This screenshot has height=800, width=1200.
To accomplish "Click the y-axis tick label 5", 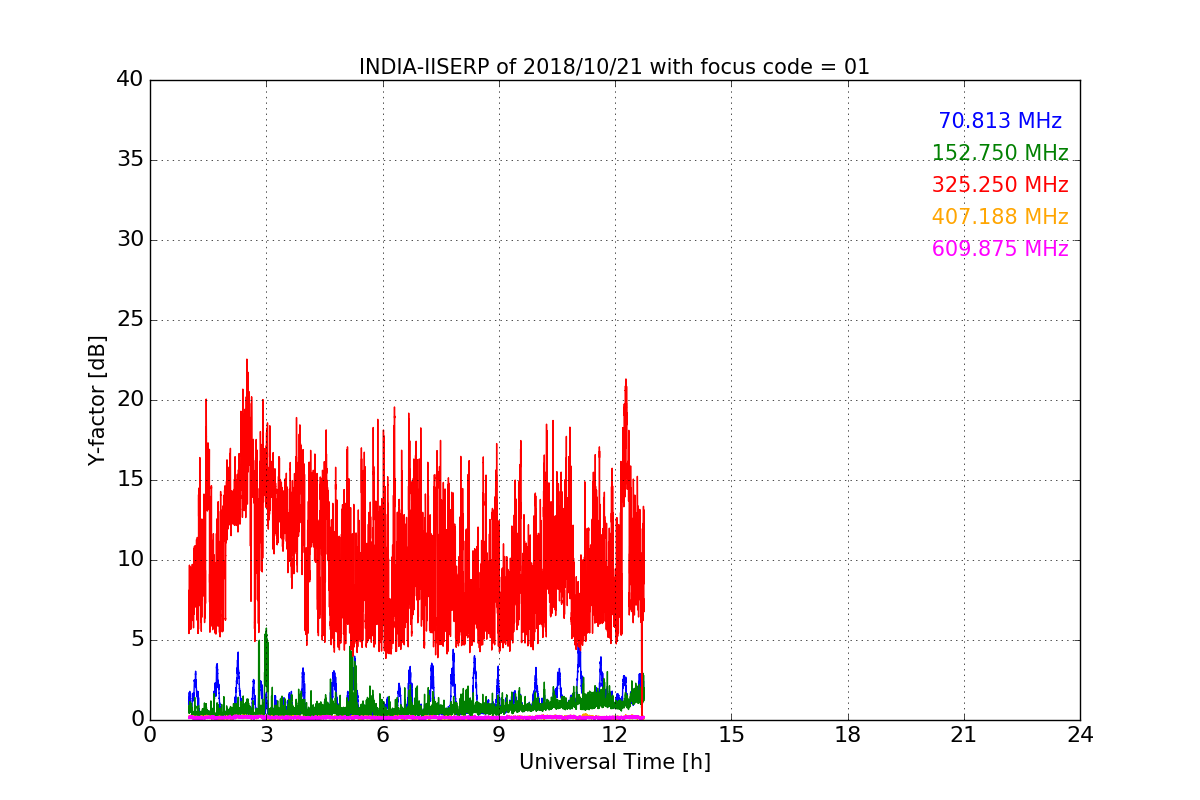I will pyautogui.click(x=137, y=640).
